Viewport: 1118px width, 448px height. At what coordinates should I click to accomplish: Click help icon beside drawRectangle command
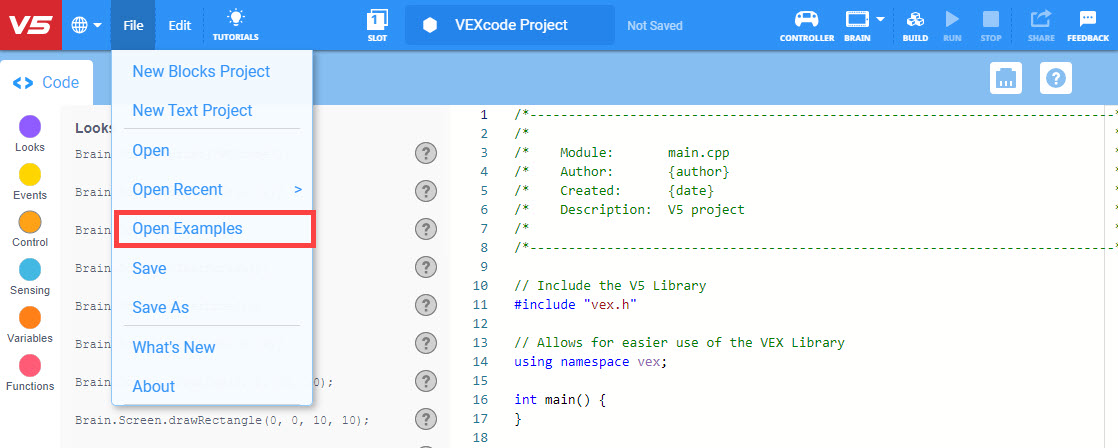pyautogui.click(x=426, y=420)
